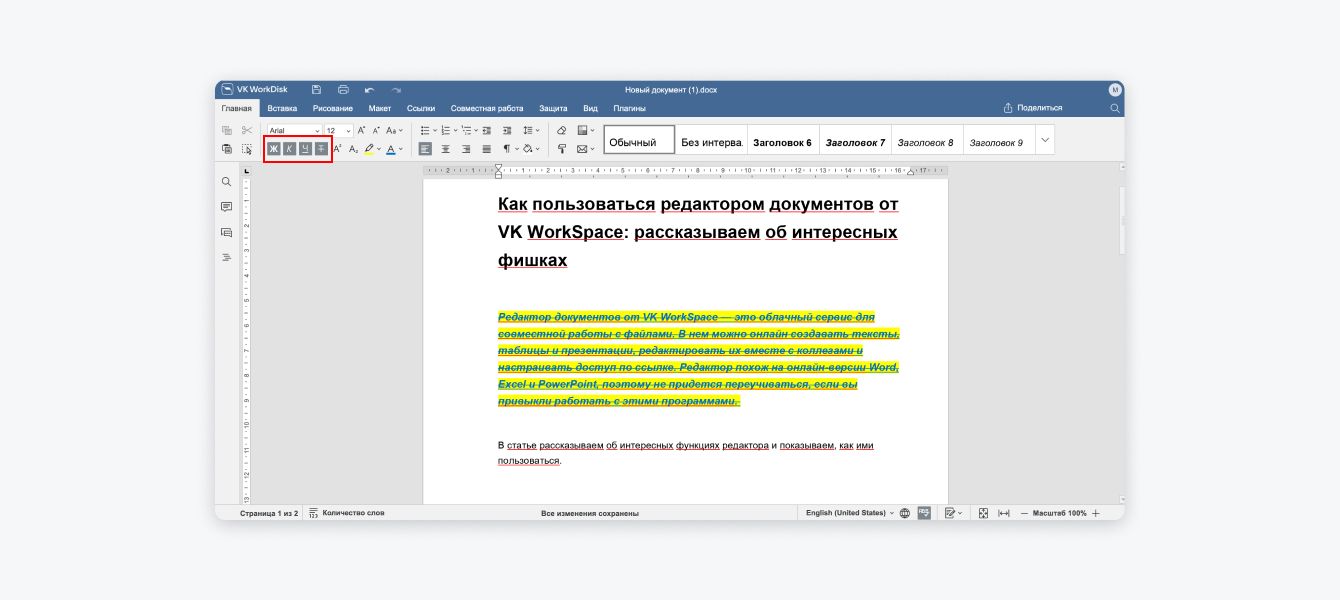This screenshot has width=1340, height=600.
Task: Click the Поделиться share button
Action: 1033,108
